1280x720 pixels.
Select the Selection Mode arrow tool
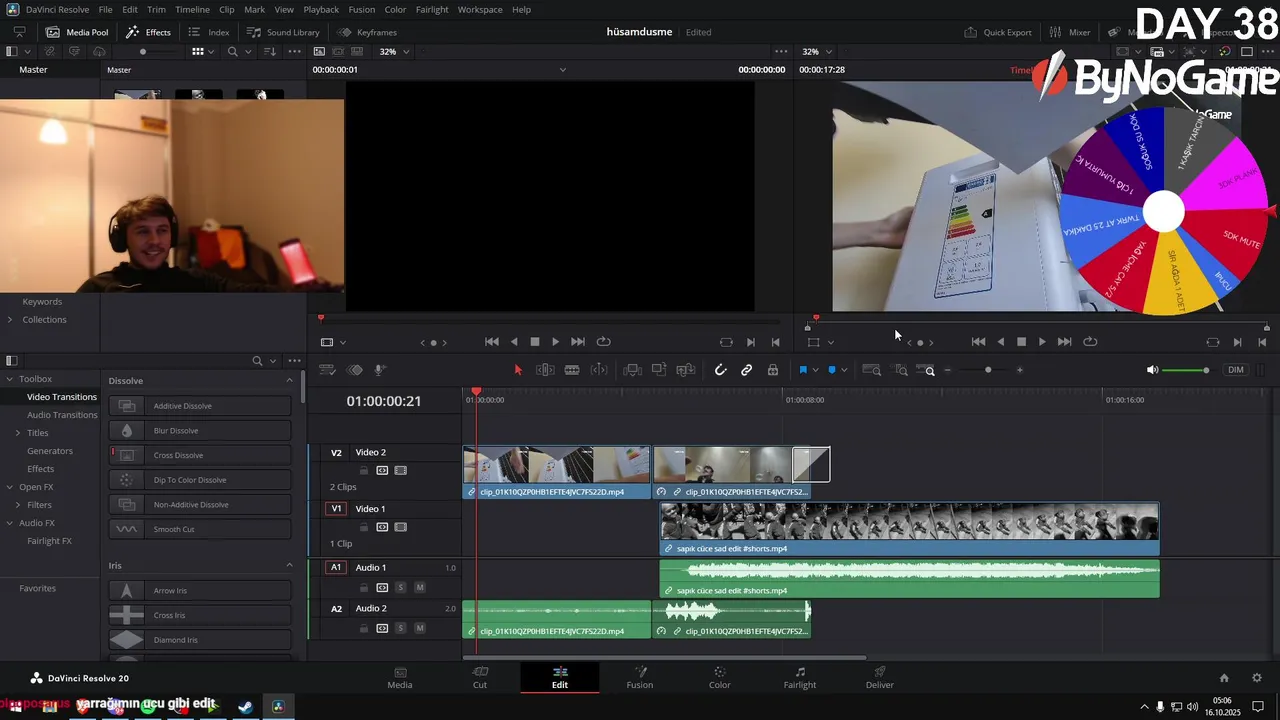[518, 370]
